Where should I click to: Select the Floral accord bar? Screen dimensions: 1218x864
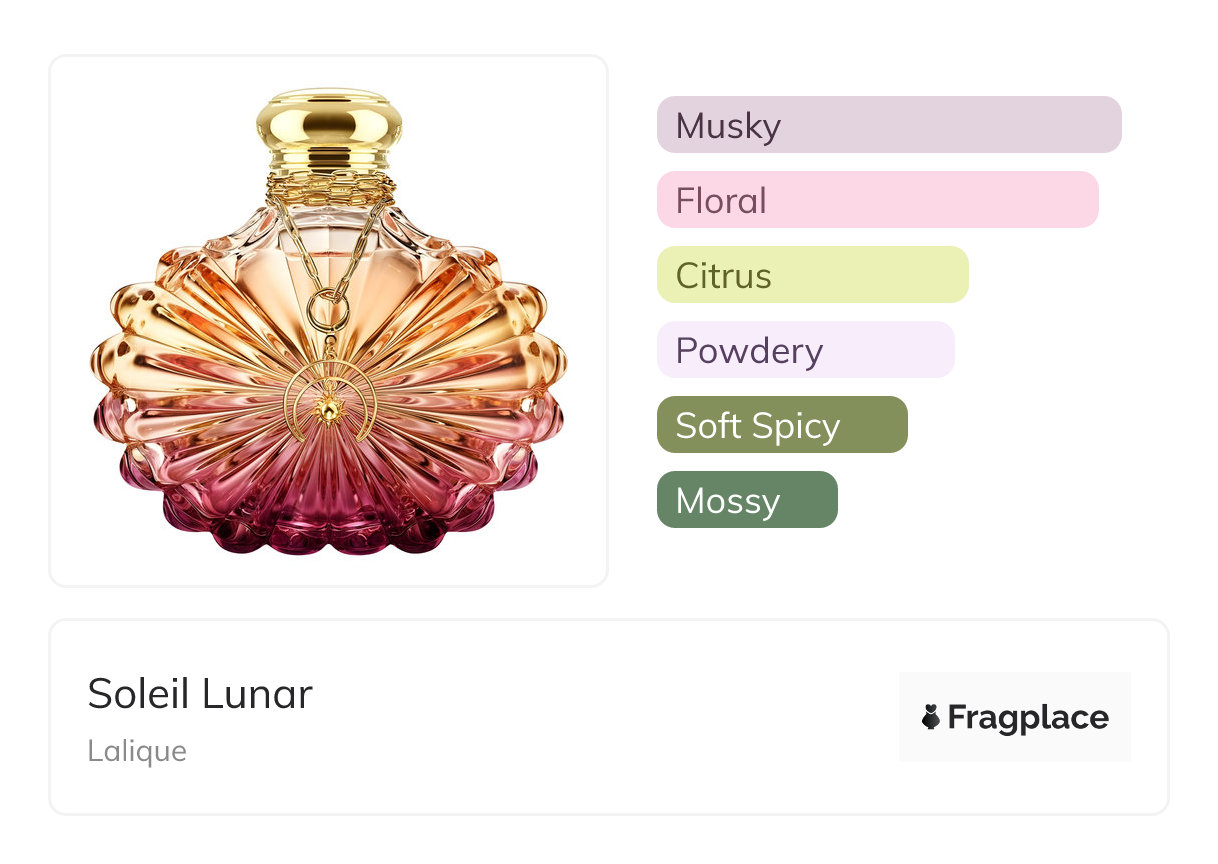tap(877, 200)
